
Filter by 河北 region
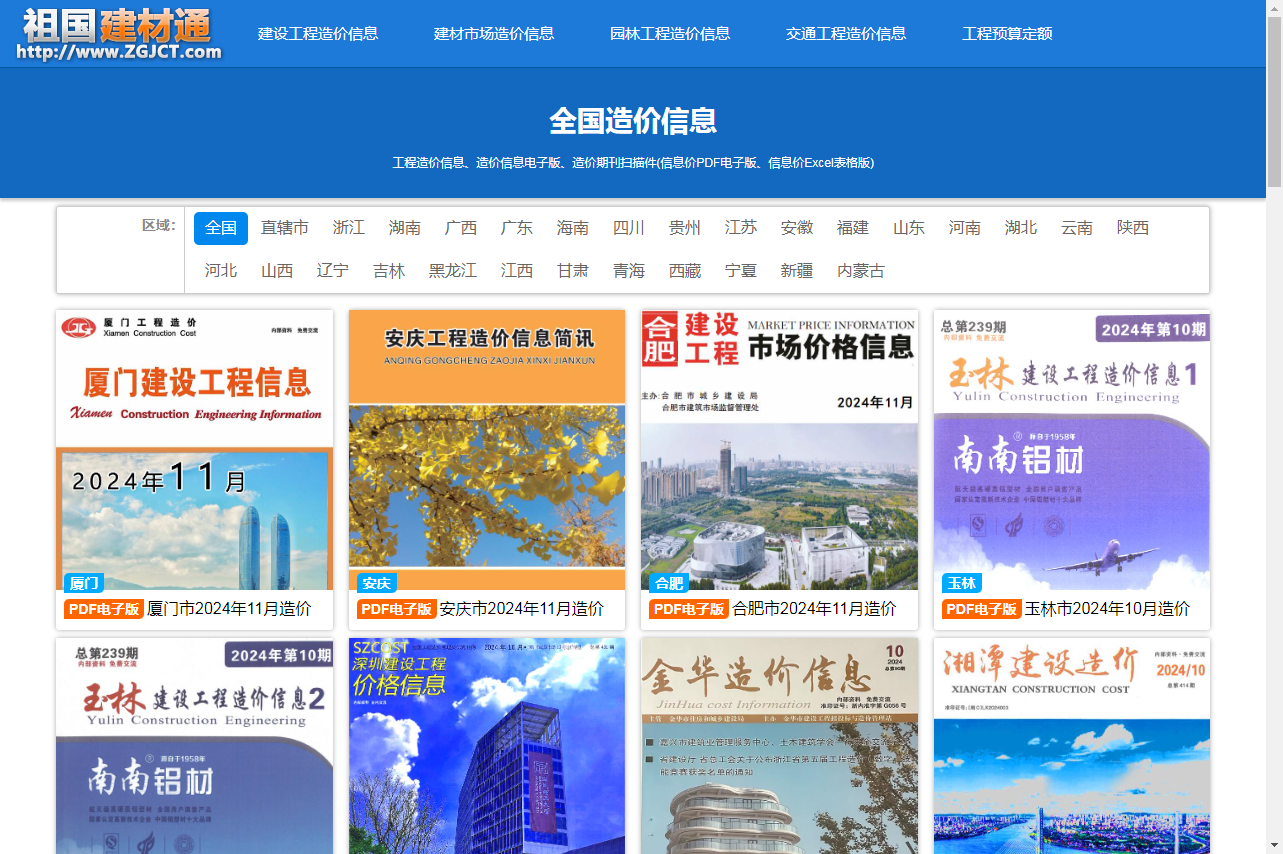[221, 271]
